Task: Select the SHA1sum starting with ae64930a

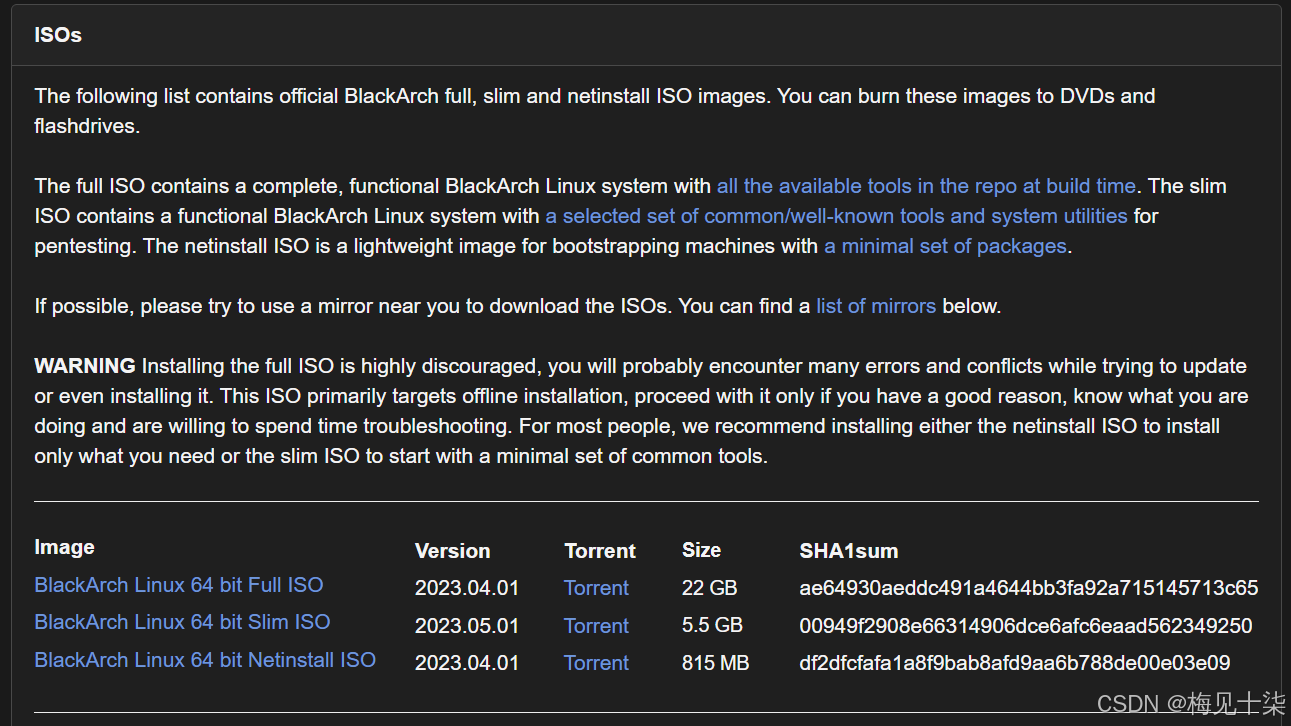Action: [1028, 588]
